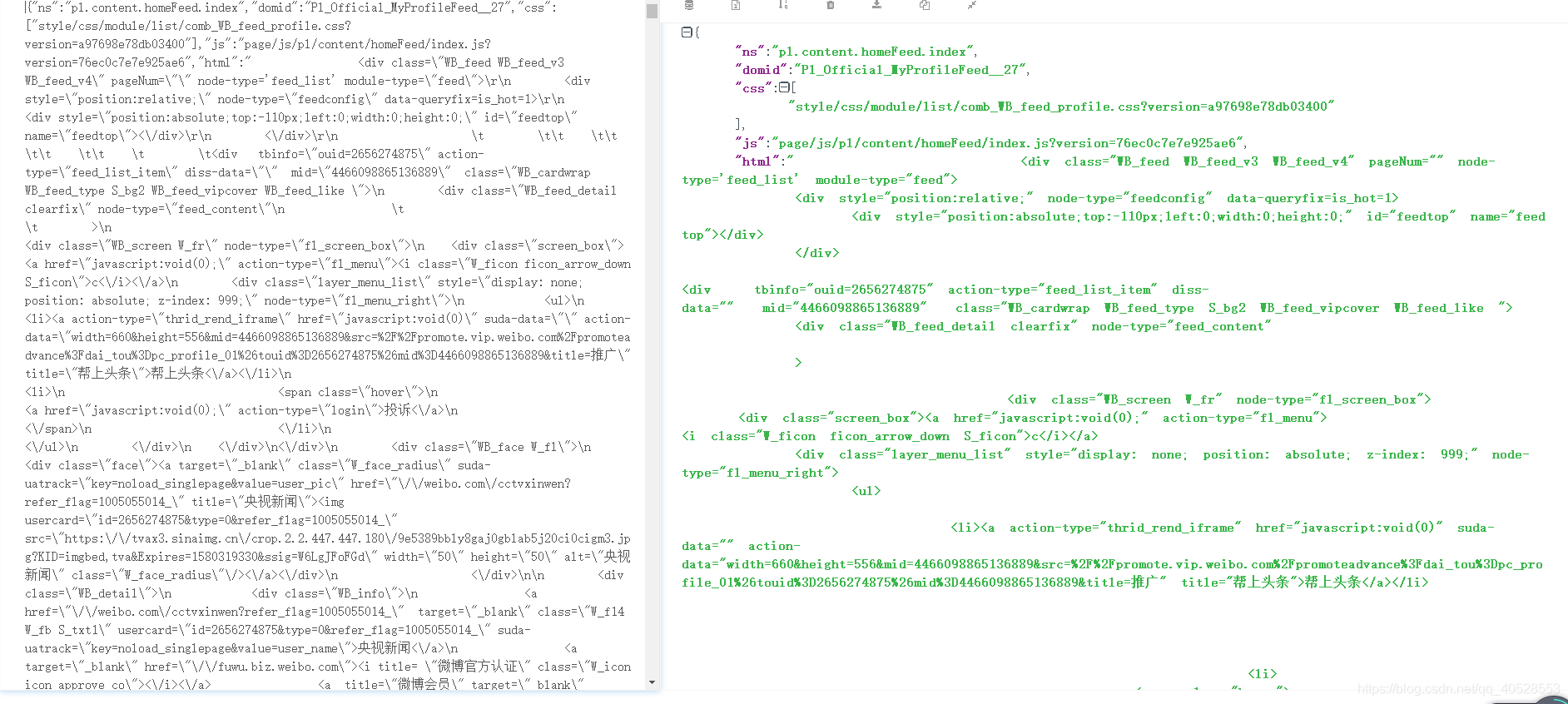Viewport: 1568px width, 704px height.
Task: Click the database stack icon in the toolbar
Action: point(689,5)
